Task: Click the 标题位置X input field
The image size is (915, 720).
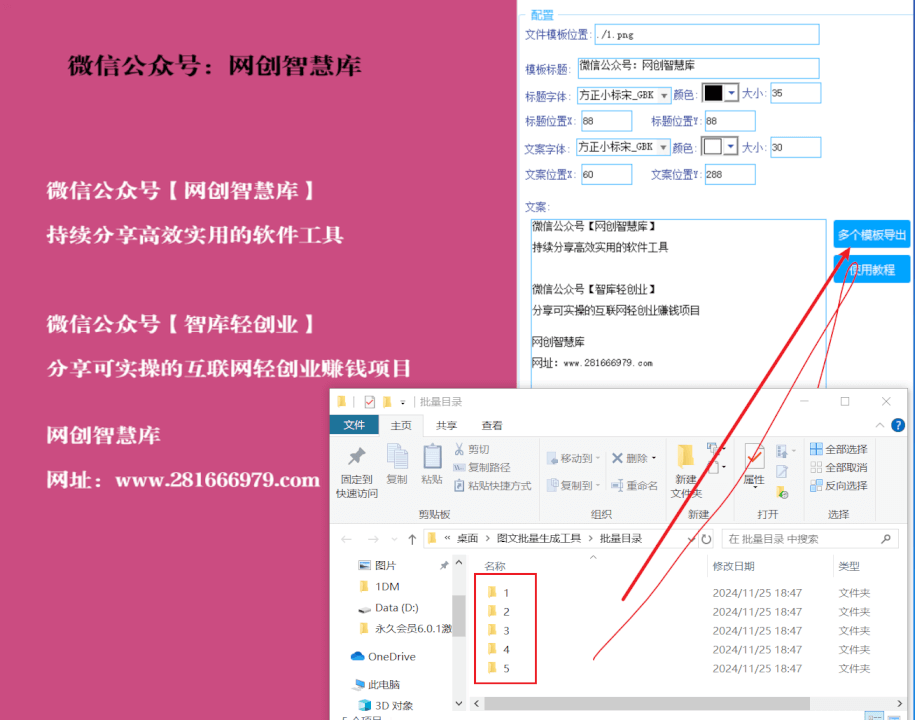Action: 606,121
